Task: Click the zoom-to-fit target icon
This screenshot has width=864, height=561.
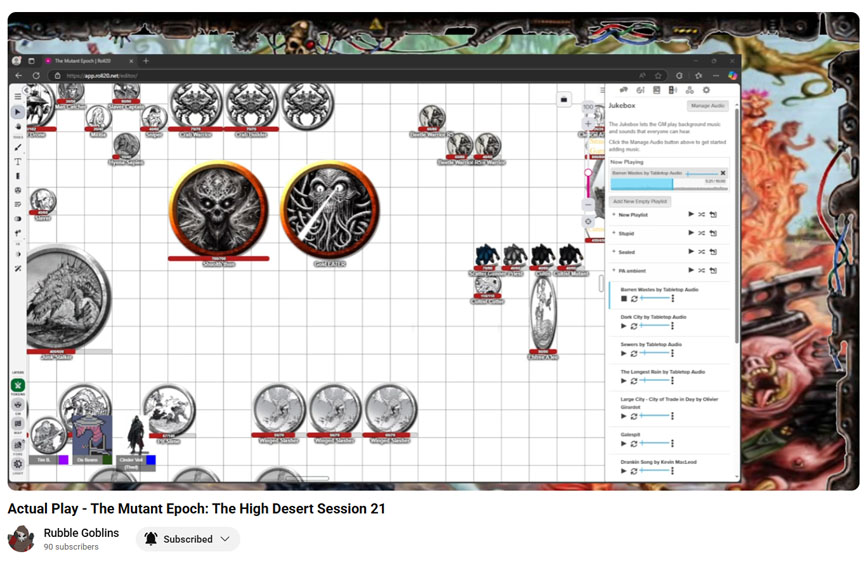Action: (588, 222)
